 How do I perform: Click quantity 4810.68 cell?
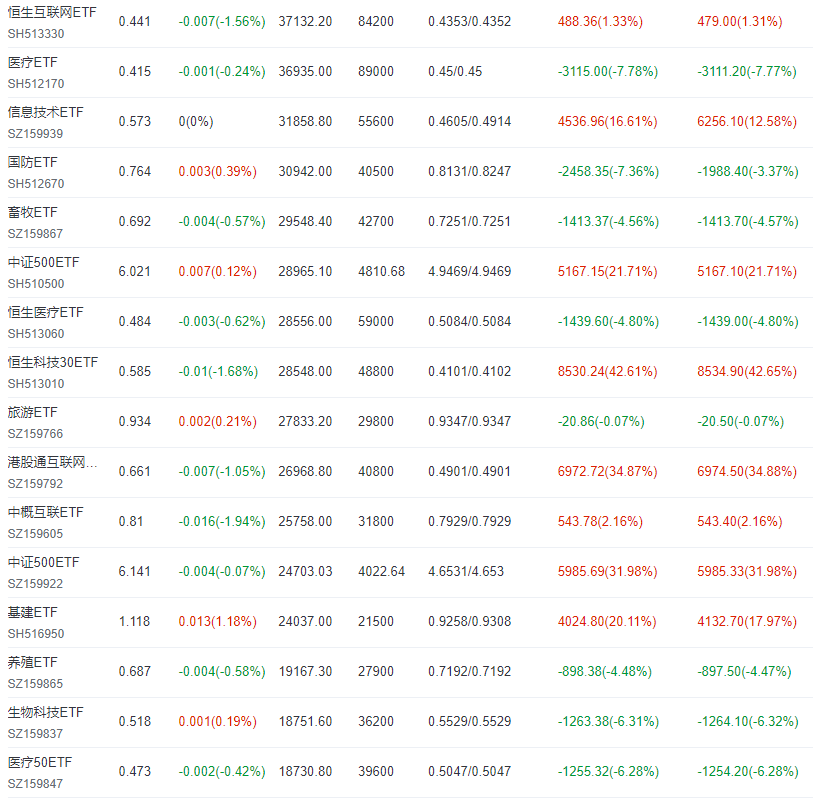click(x=381, y=272)
